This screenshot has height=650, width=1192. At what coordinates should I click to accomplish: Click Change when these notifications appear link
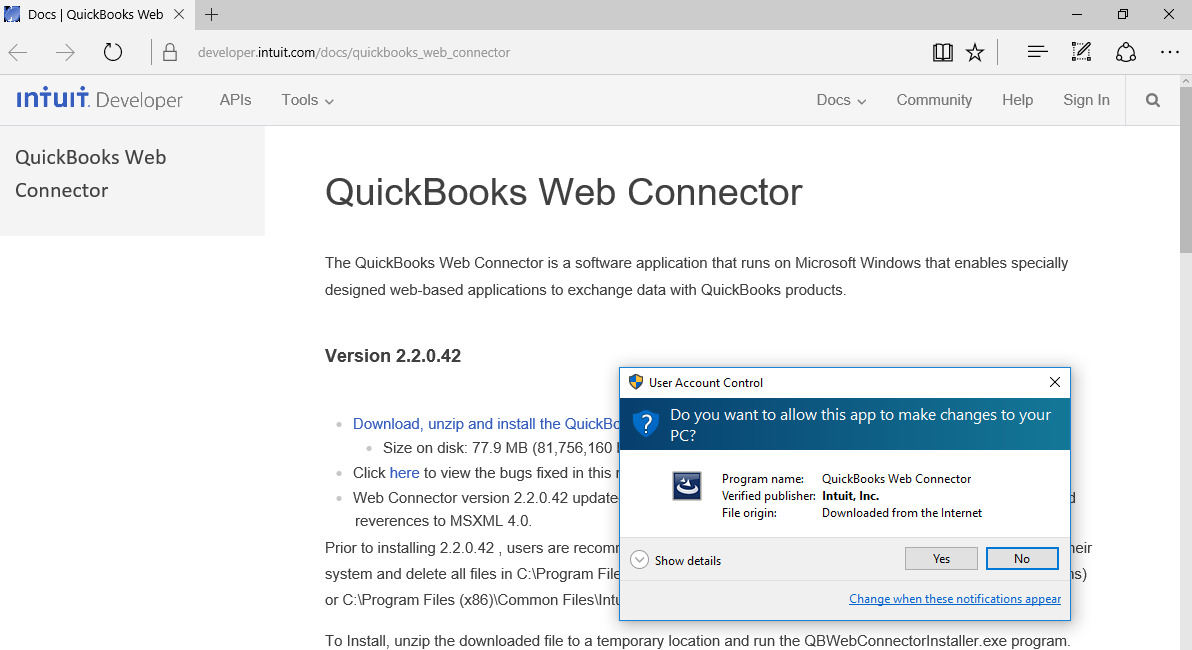(954, 598)
